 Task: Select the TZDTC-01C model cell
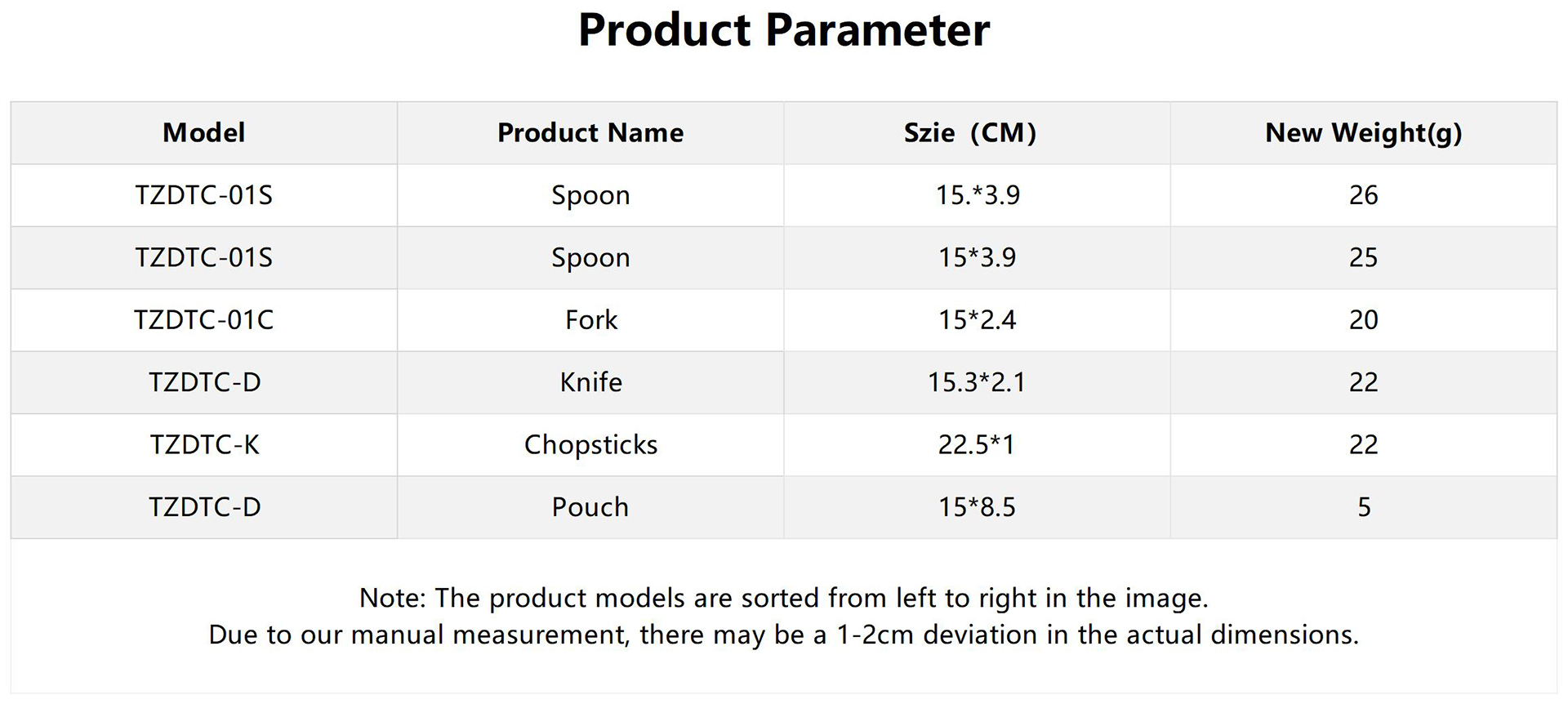point(203,320)
